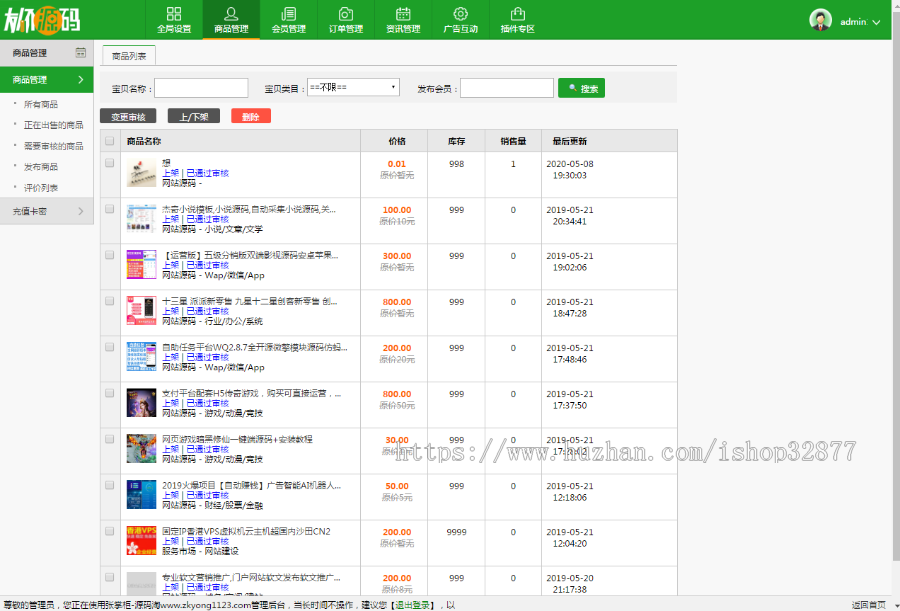
Task: Select 需要审核的商品 in sidebar
Action: click(x=53, y=146)
